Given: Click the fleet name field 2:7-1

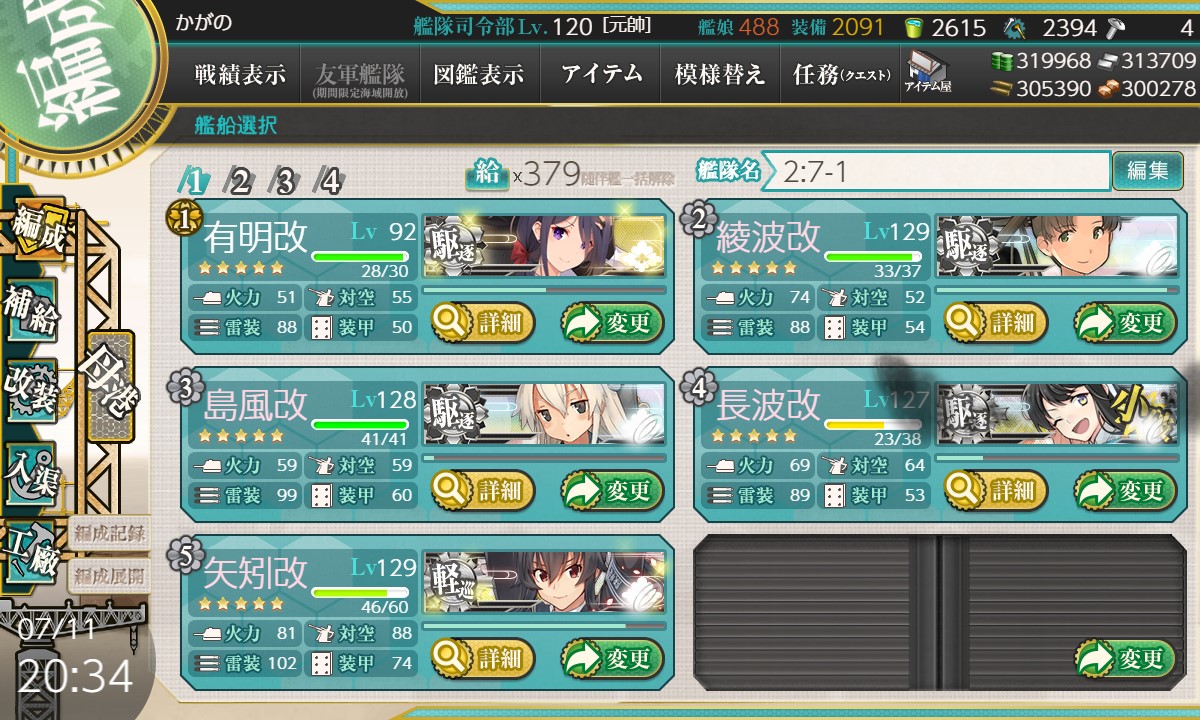Looking at the screenshot, I should [945, 171].
